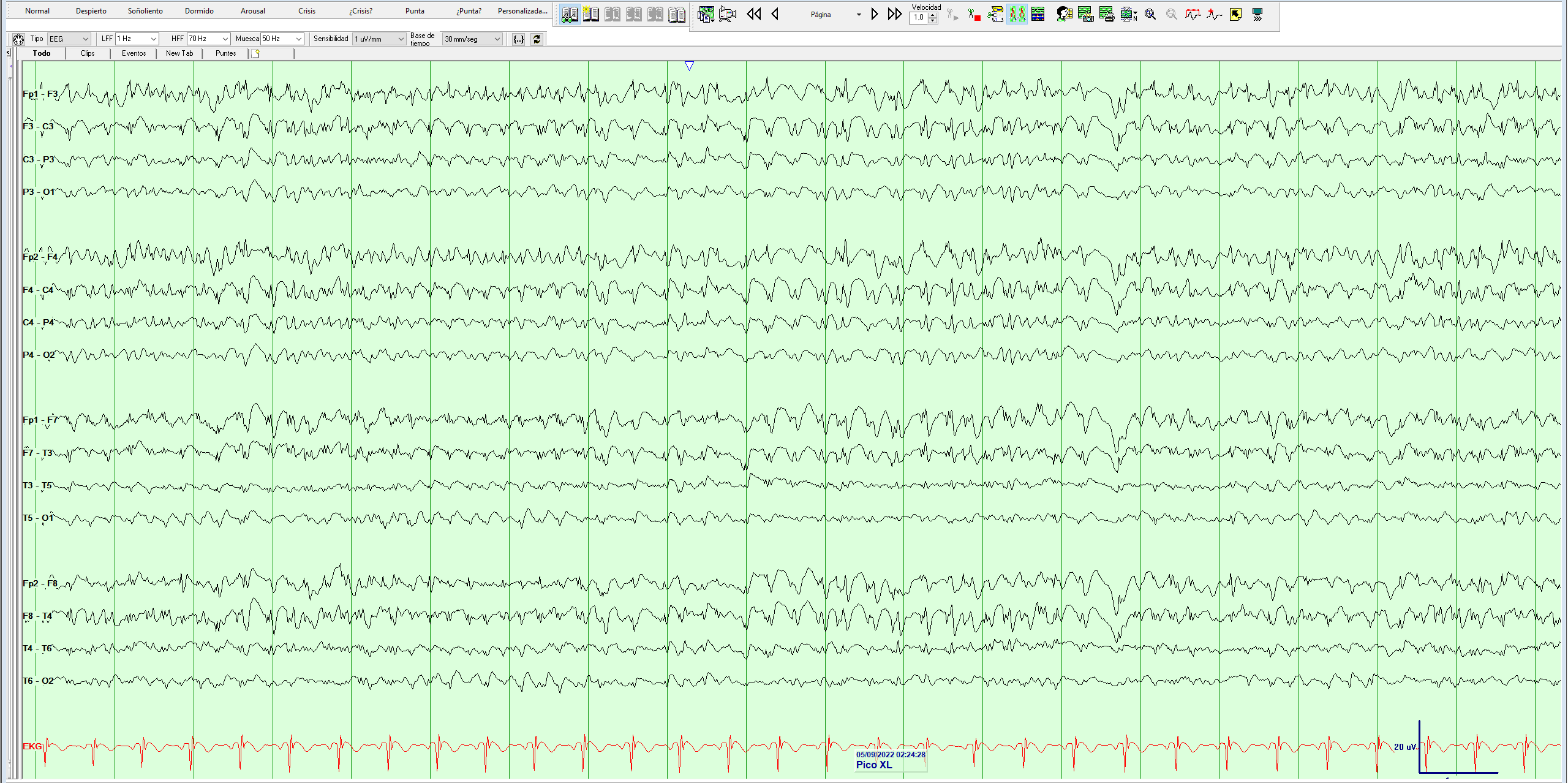Decrease Velocidad with the down stepper

click(x=933, y=20)
